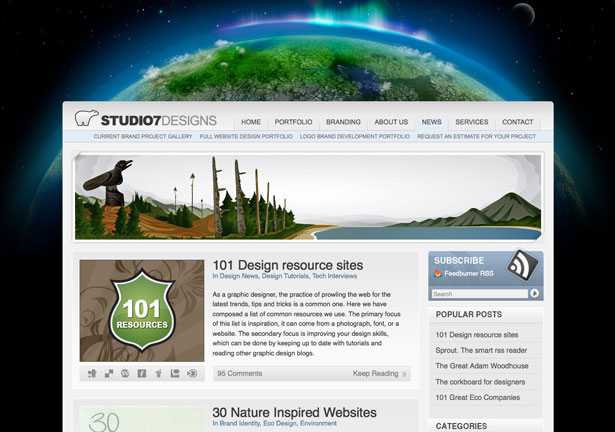The height and width of the screenshot is (432, 615).
Task: Bookmark post with the Delicious icon
Action: point(109,374)
